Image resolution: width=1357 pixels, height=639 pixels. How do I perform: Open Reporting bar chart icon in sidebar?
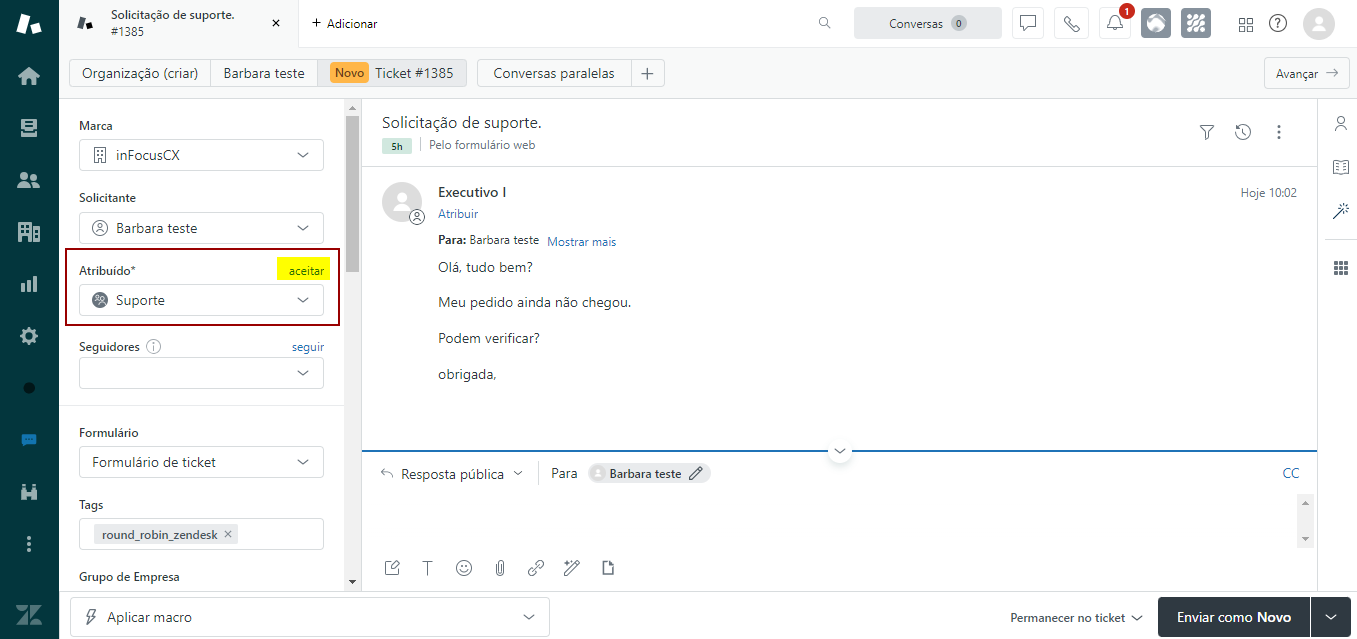(29, 284)
